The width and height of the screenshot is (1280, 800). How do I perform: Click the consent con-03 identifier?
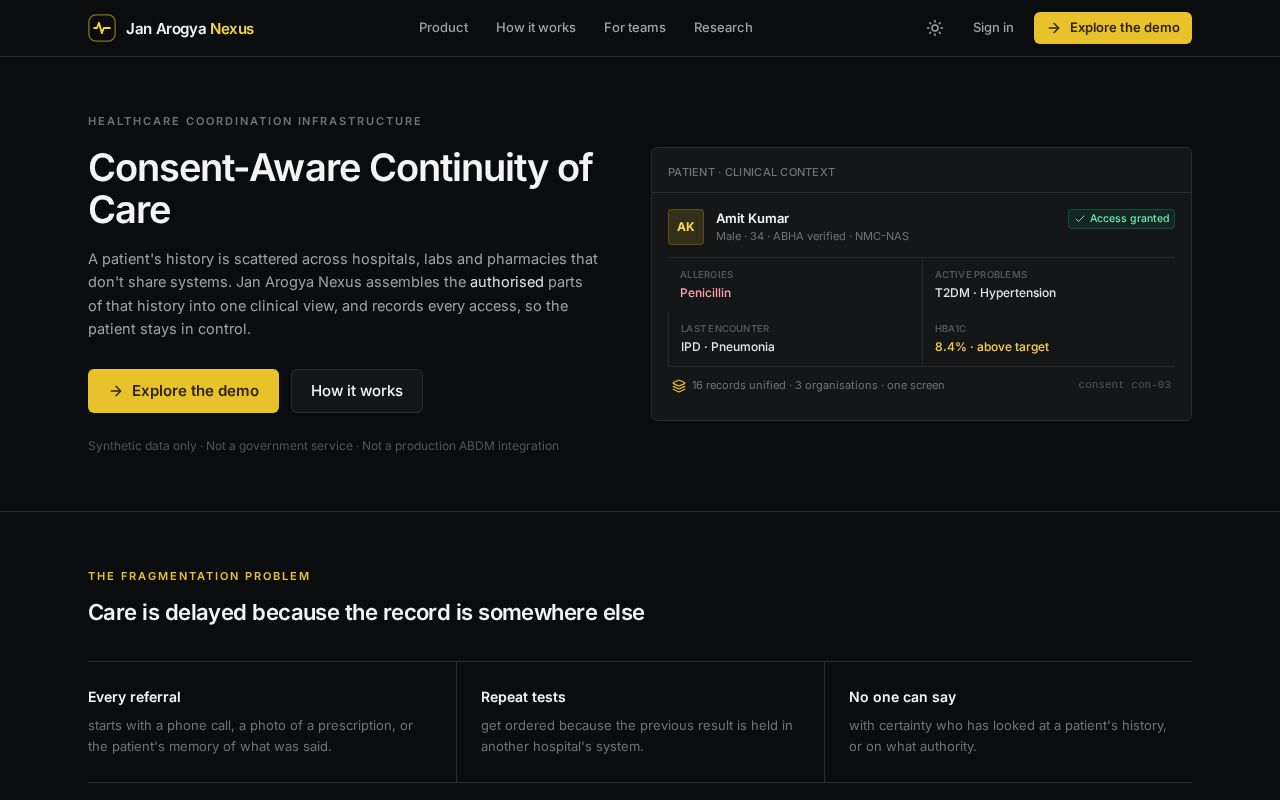pos(1124,385)
